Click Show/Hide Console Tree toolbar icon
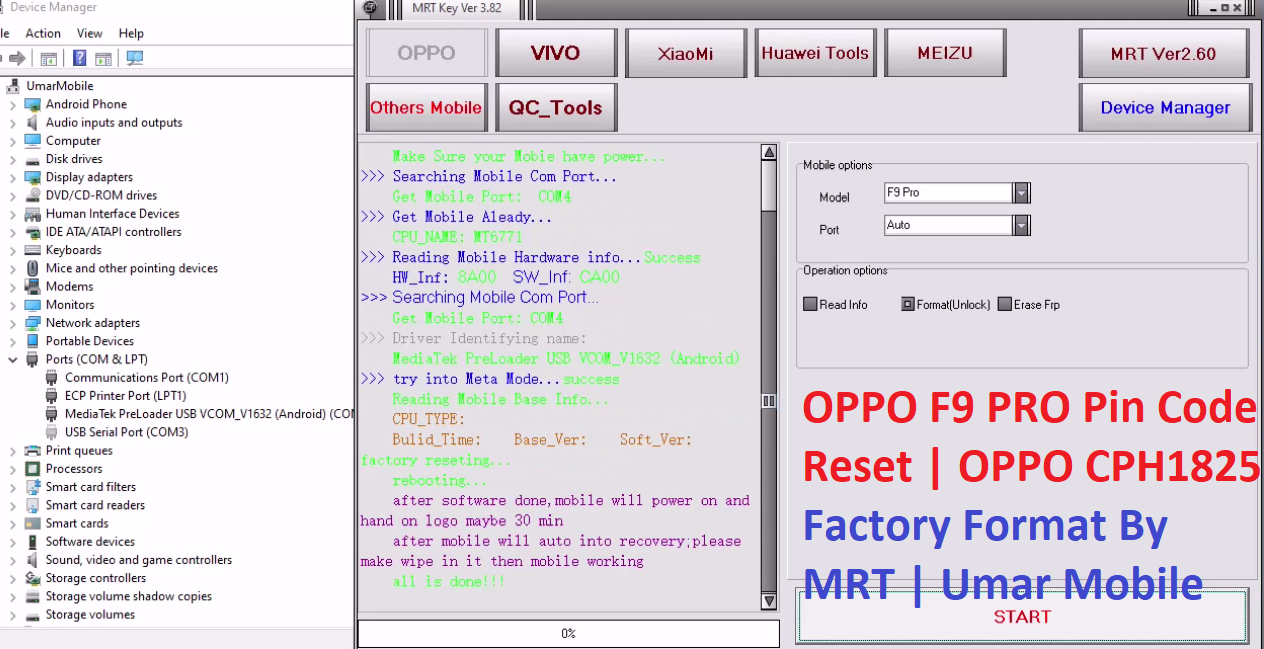The height and width of the screenshot is (649, 1264). [x=48, y=59]
